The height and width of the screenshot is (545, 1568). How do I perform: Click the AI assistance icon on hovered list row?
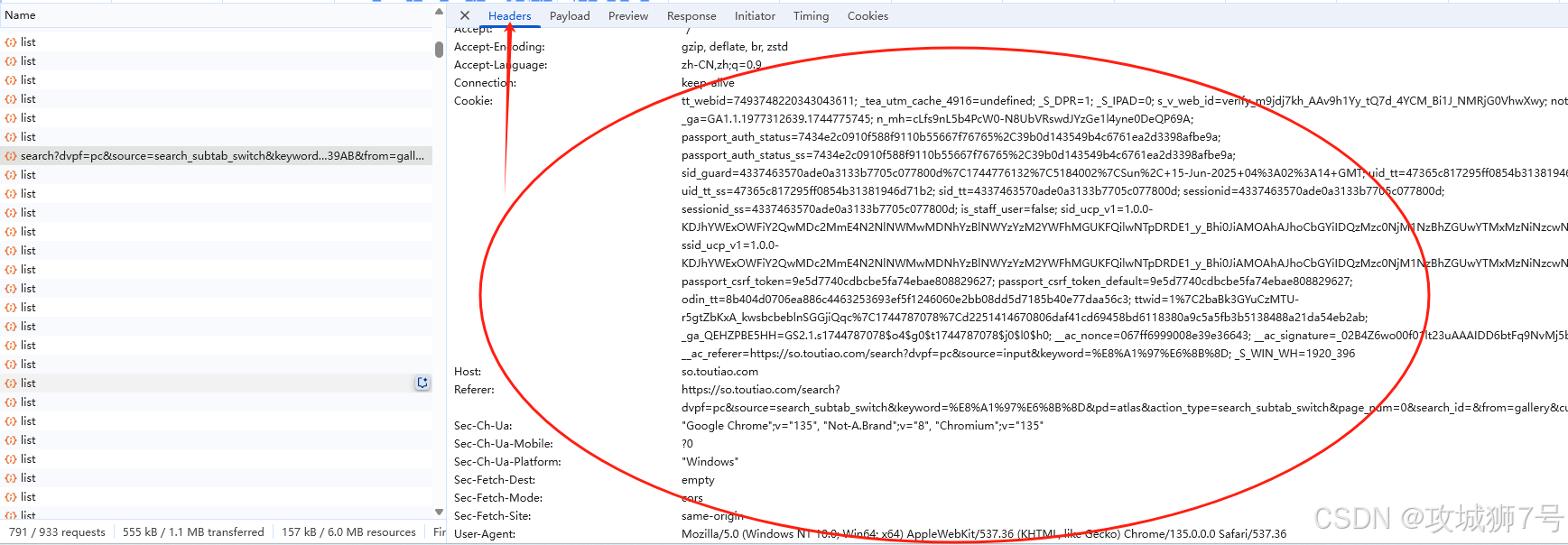(x=422, y=383)
